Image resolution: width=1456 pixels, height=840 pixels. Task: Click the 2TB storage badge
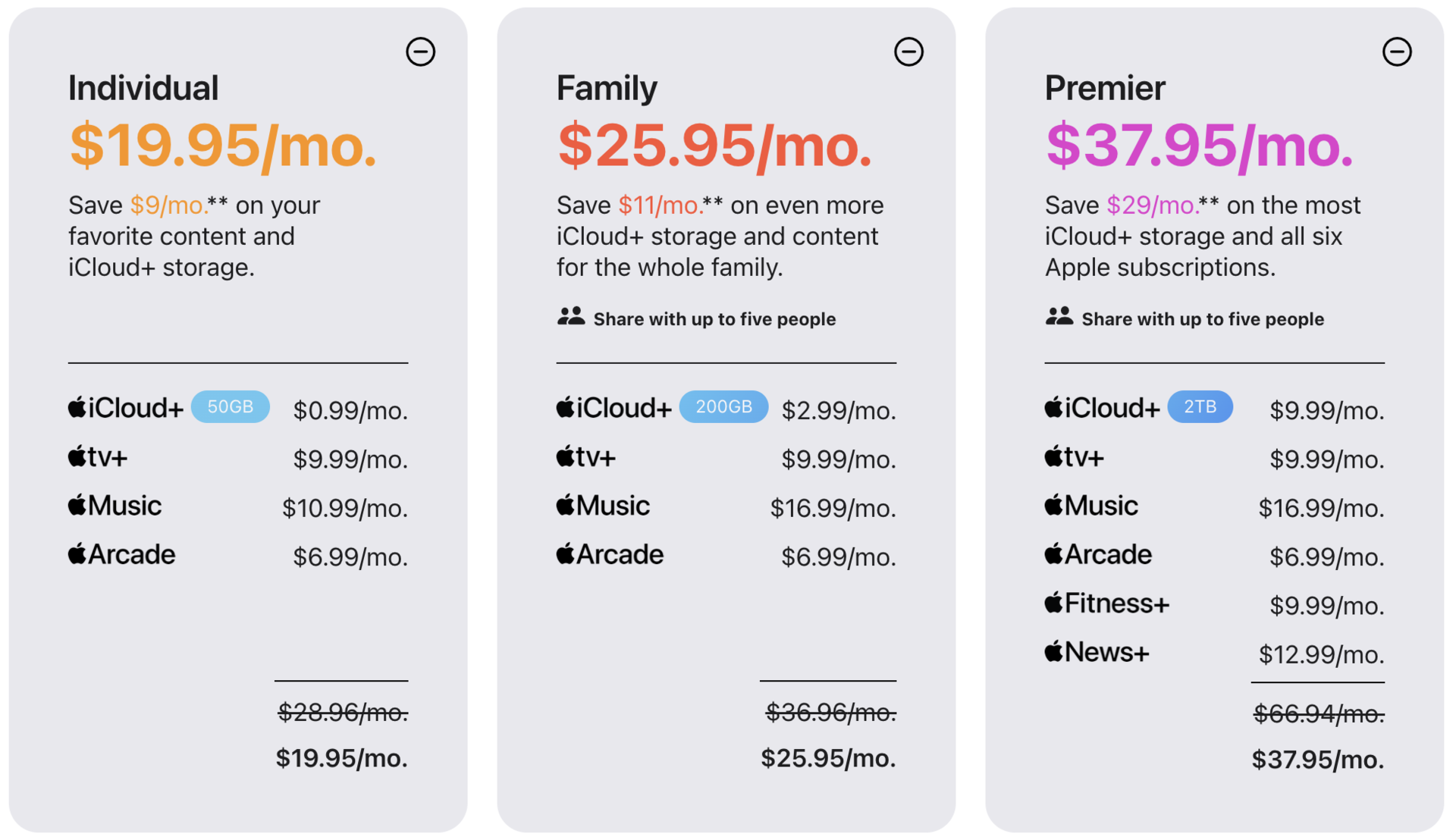click(1200, 407)
